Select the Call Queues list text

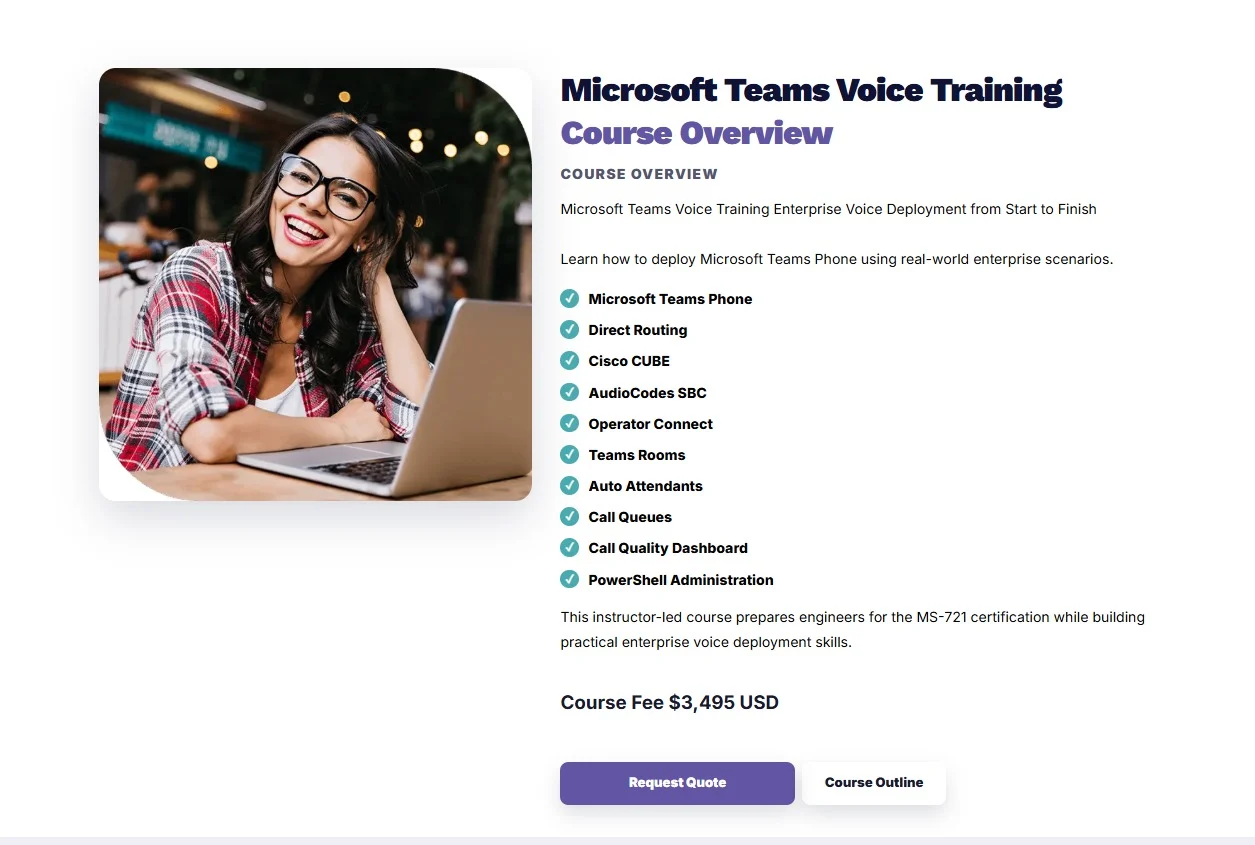click(630, 517)
